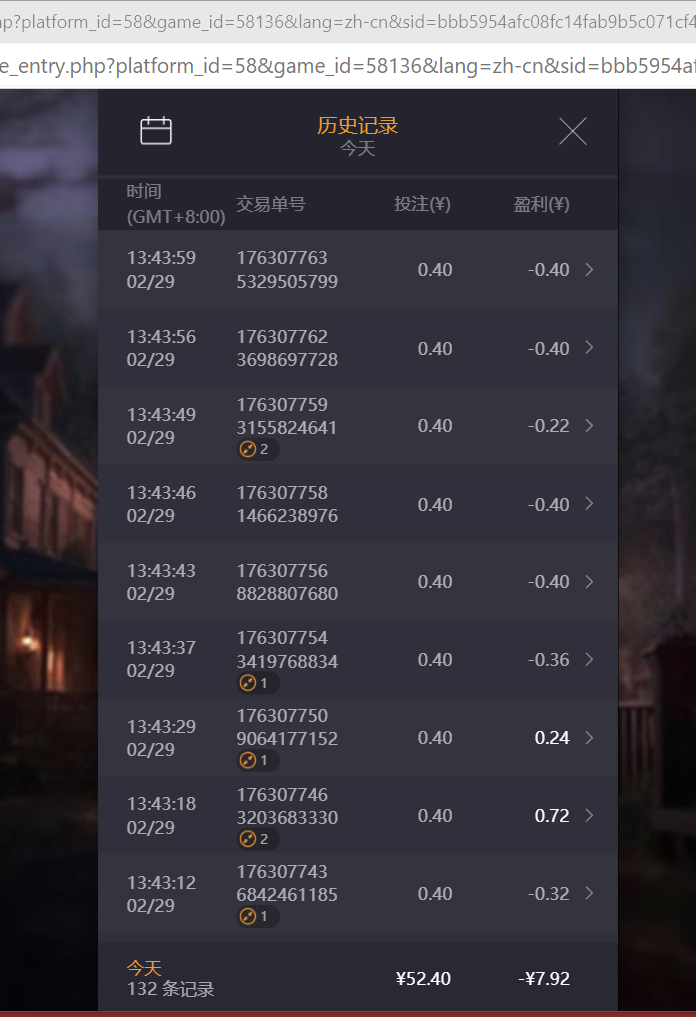Viewport: 696px width, 1017px height.
Task: Click the 盈利(¥) column header
Action: (541, 204)
